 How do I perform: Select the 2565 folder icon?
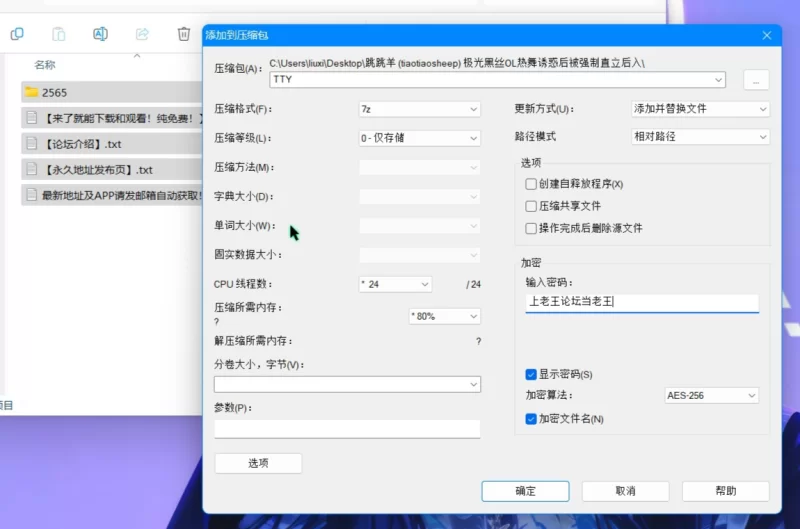32,92
